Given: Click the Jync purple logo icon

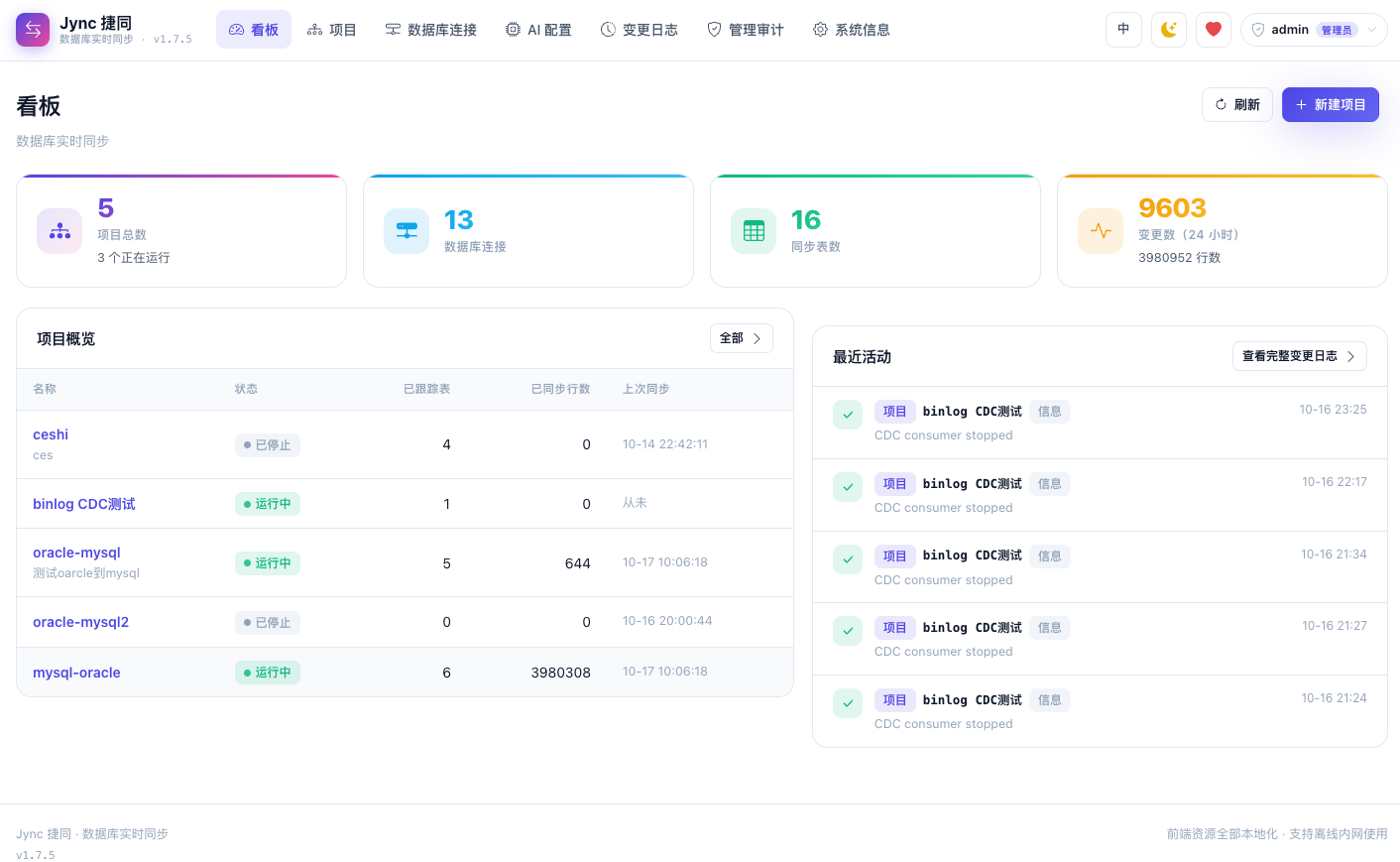Looking at the screenshot, I should (33, 30).
